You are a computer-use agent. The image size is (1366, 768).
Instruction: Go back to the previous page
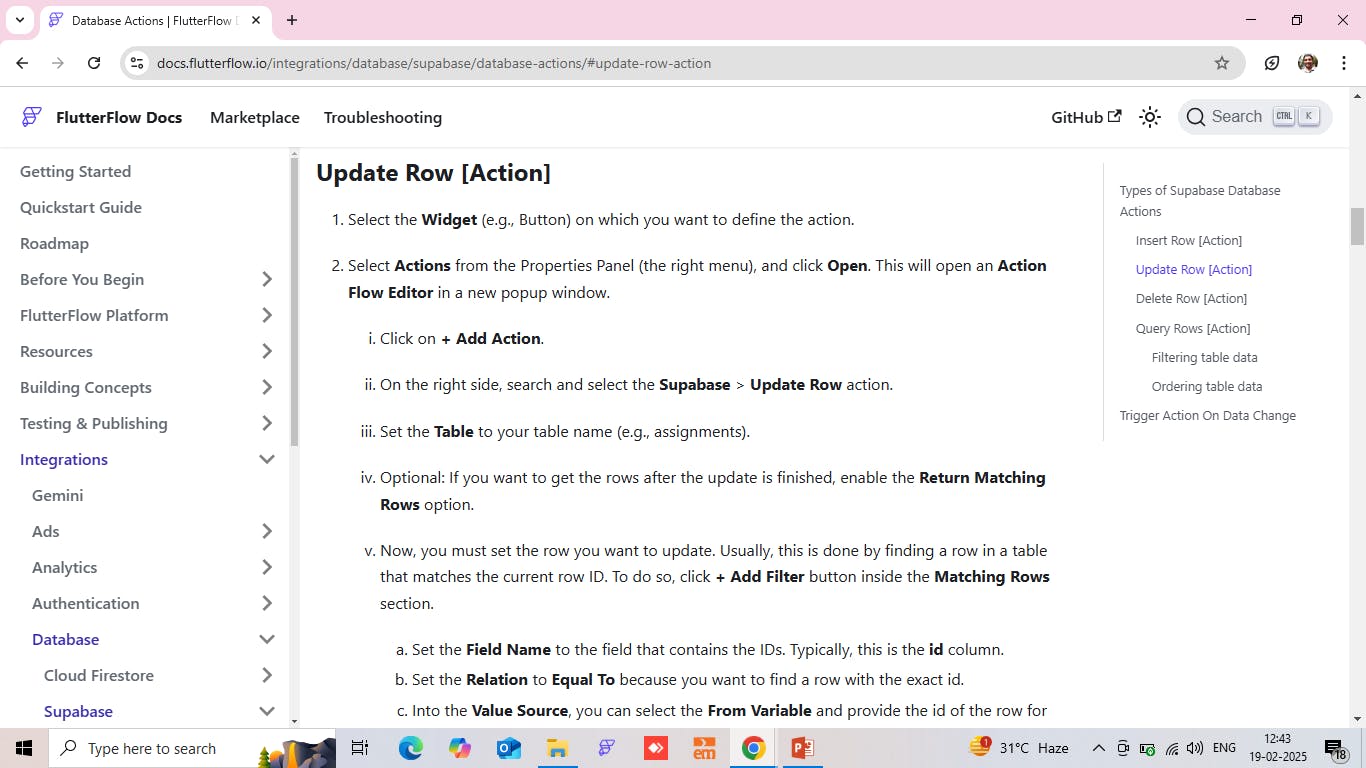(x=22, y=63)
